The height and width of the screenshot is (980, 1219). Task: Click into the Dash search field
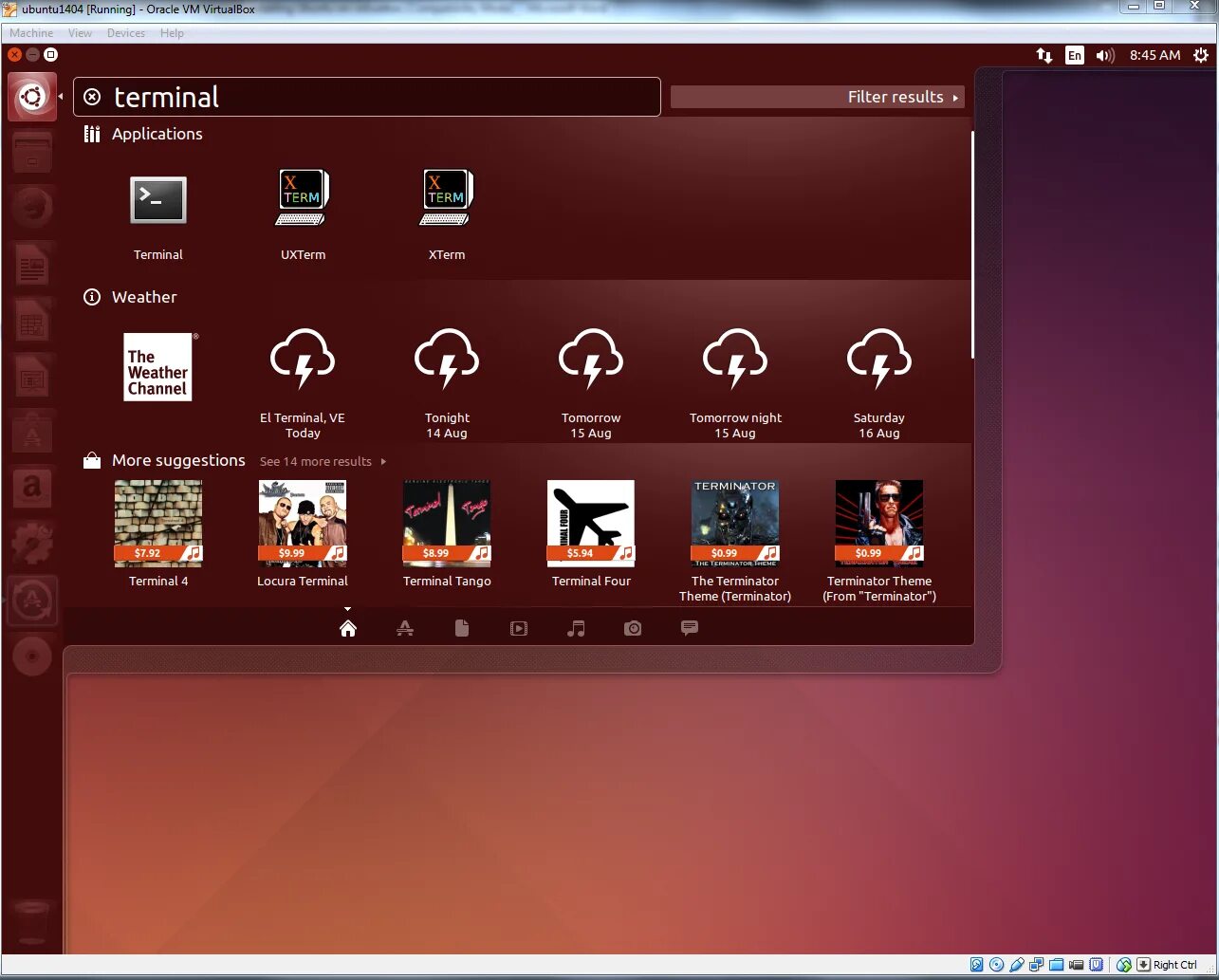pyautogui.click(x=367, y=97)
